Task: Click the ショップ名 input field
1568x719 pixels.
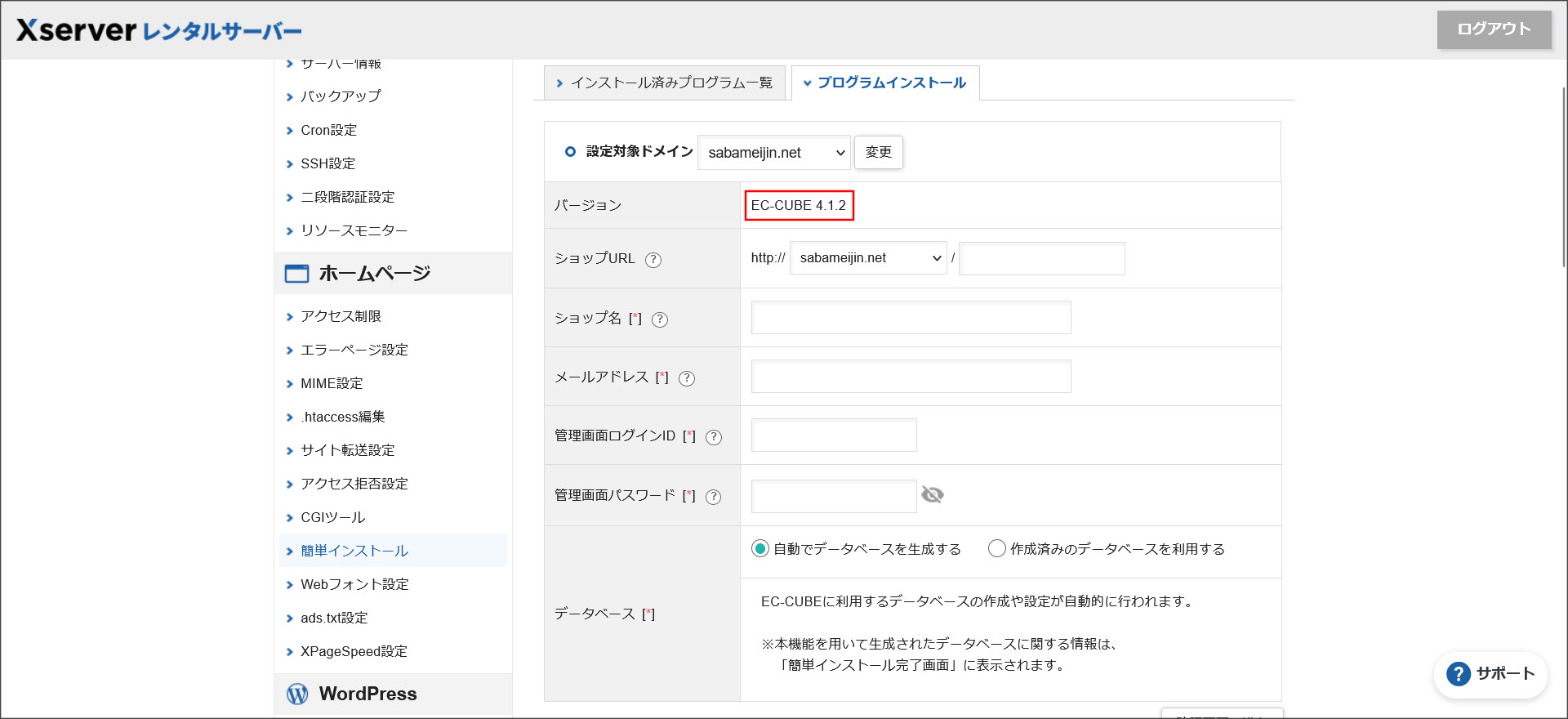Action: [x=911, y=318]
